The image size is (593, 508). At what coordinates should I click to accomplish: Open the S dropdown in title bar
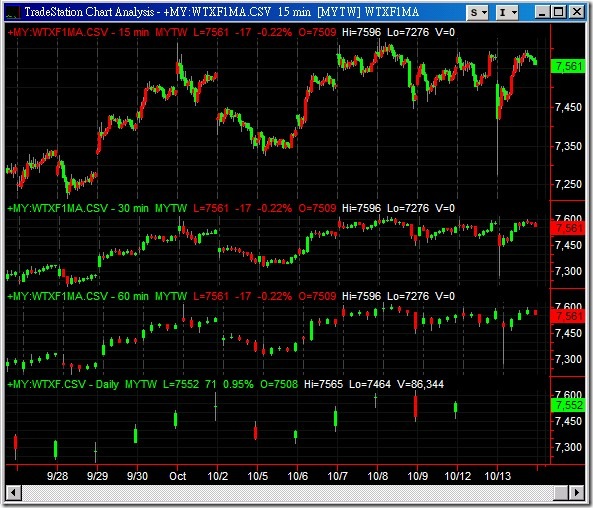(477, 12)
